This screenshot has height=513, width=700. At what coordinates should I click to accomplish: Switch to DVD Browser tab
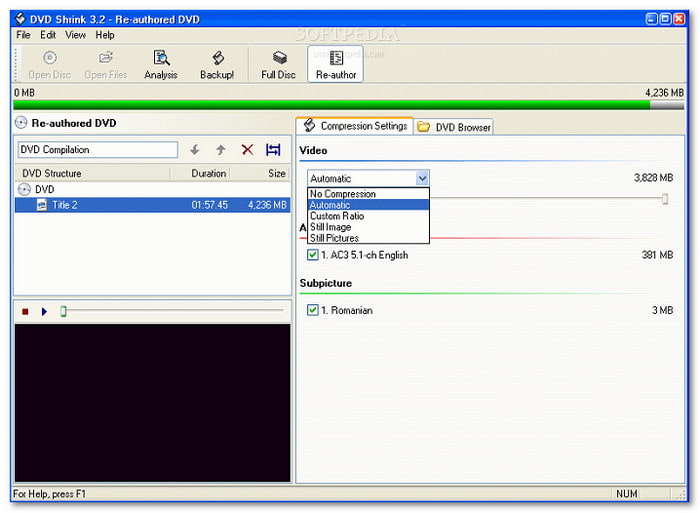pyautogui.click(x=454, y=127)
